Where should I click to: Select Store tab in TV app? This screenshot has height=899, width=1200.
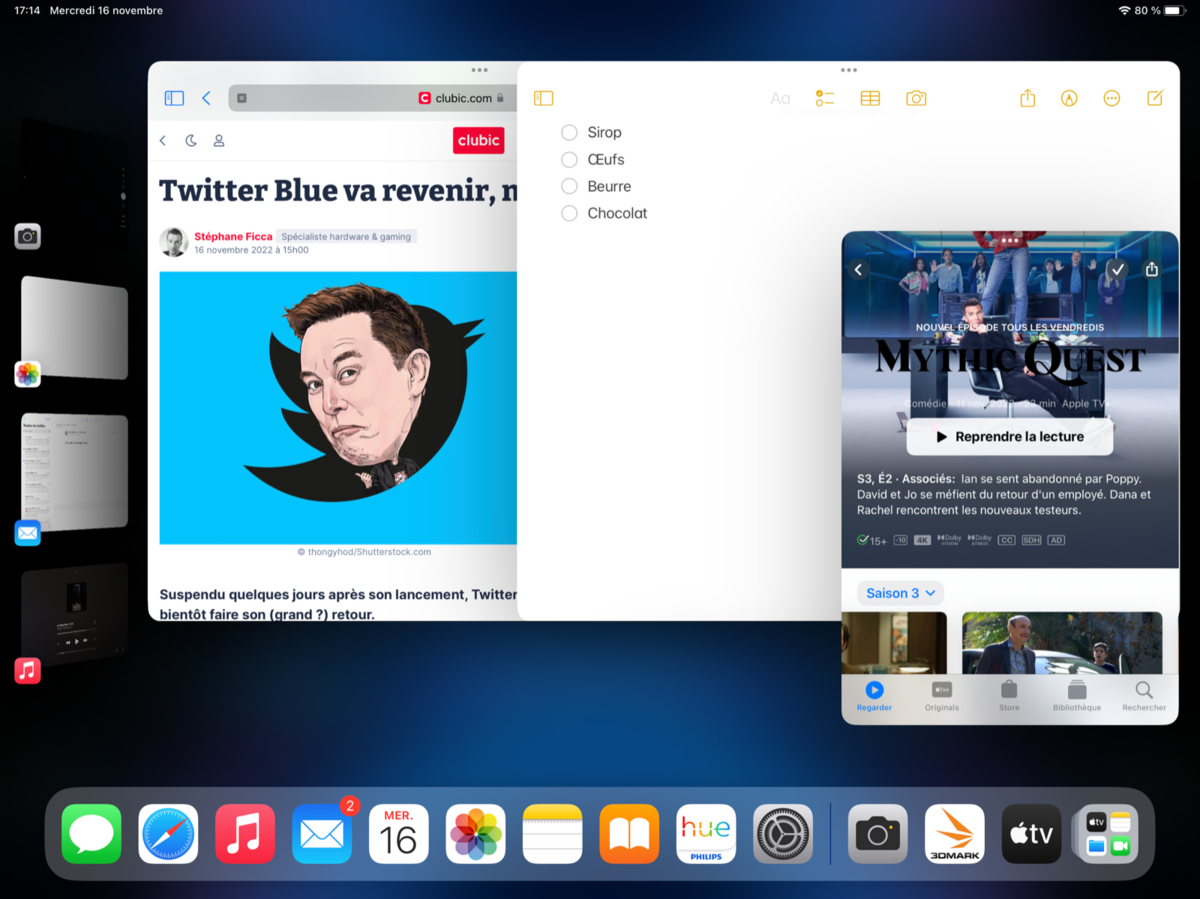[1009, 696]
